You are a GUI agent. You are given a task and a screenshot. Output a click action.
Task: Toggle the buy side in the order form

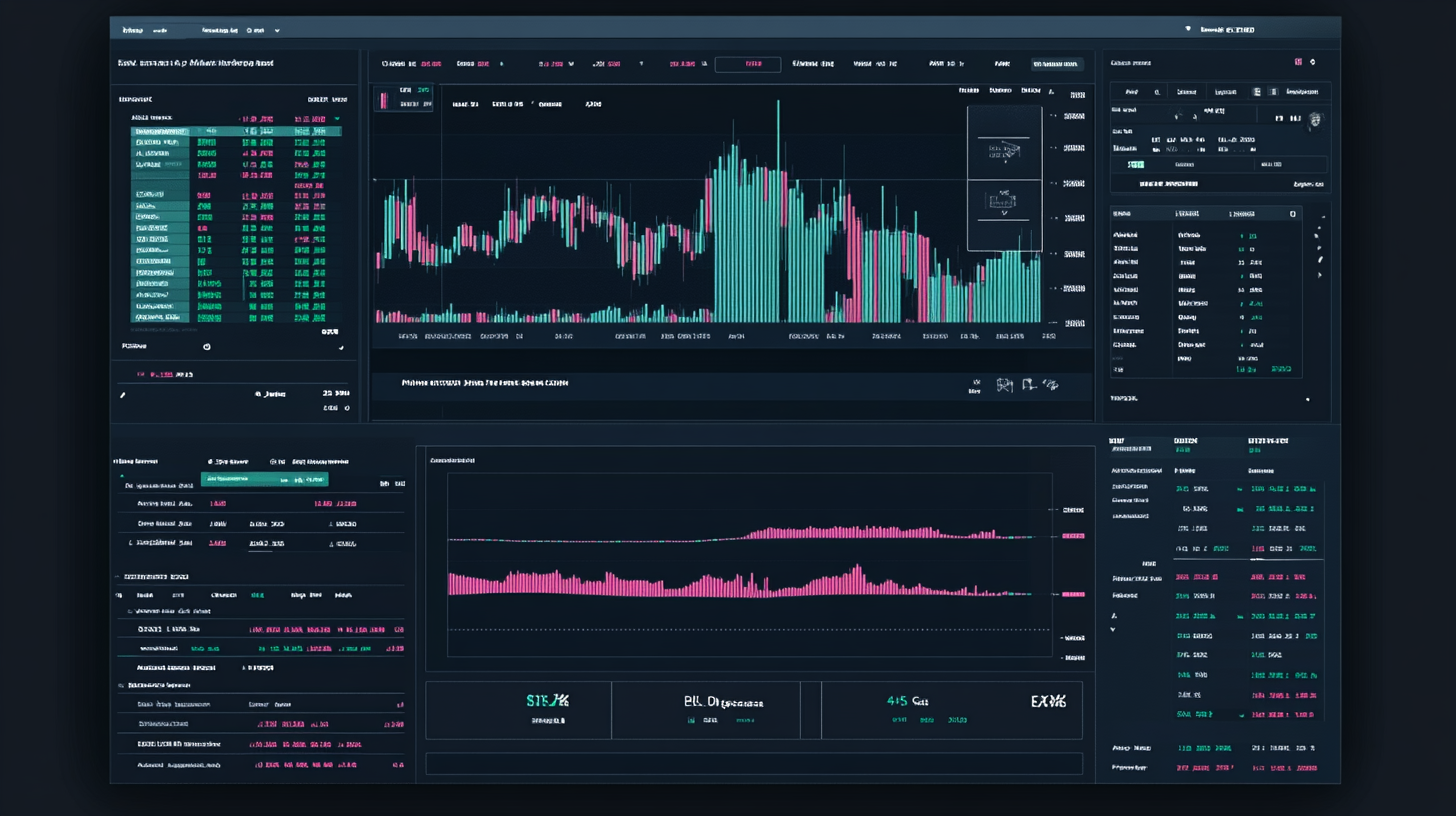point(1136,164)
